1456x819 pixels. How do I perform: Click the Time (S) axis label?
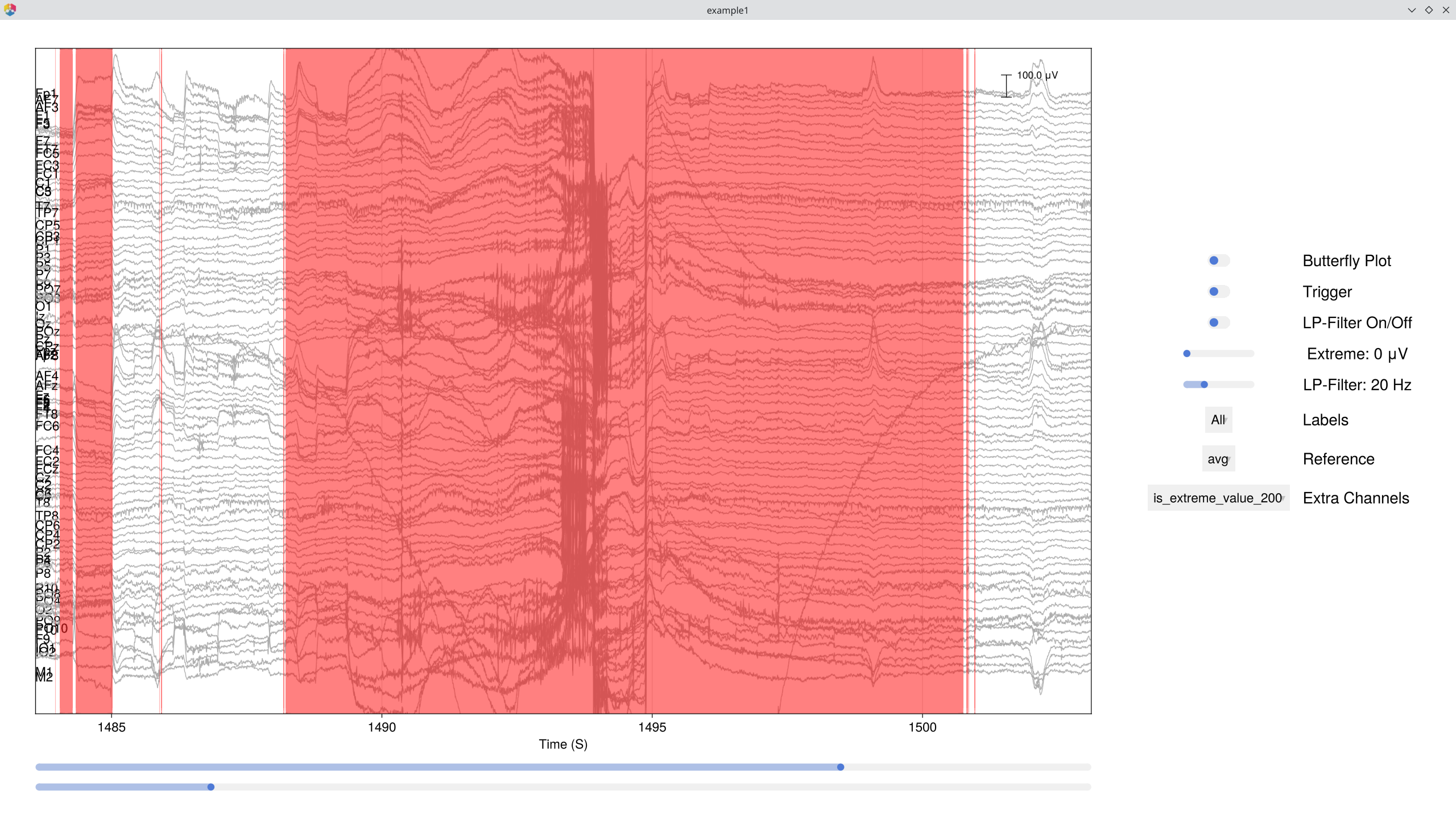point(563,744)
